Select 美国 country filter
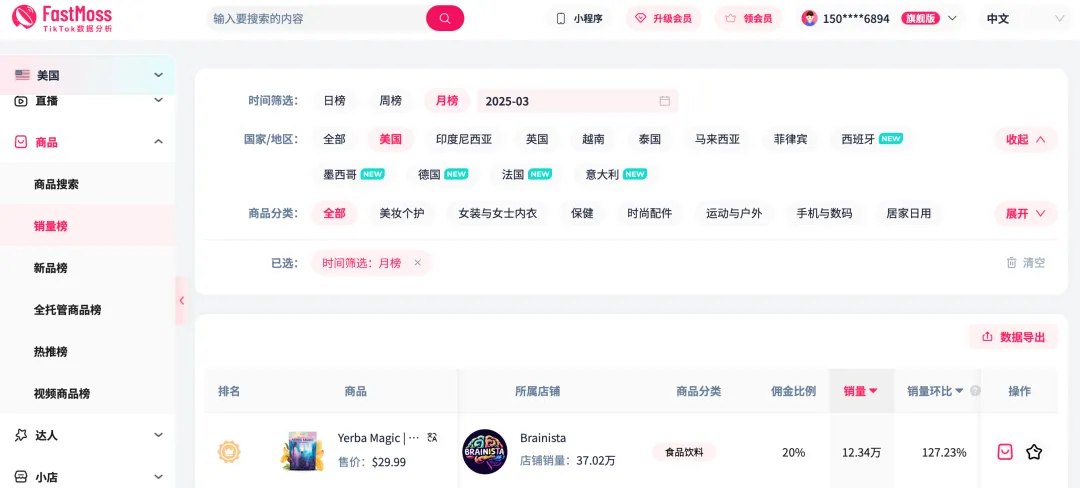Viewport: 1080px width, 488px height. 391,139
